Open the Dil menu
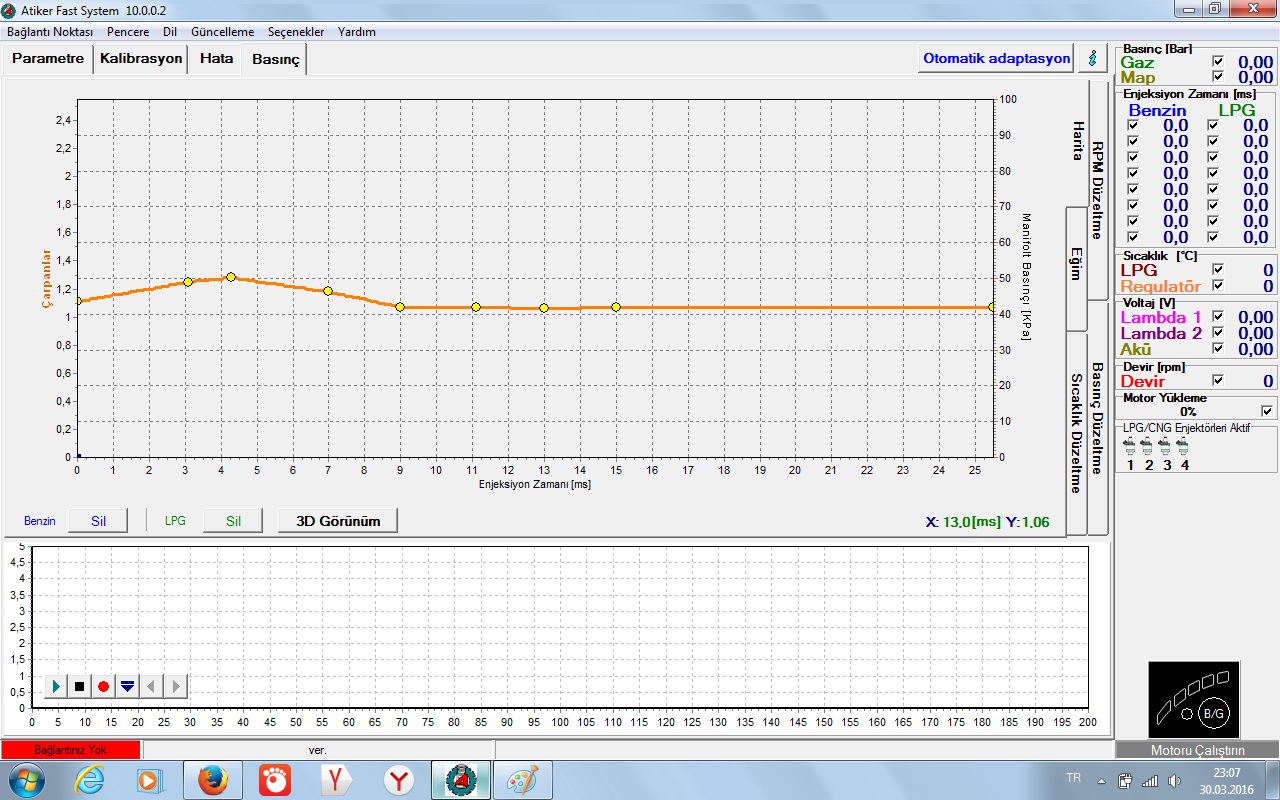 (x=170, y=32)
